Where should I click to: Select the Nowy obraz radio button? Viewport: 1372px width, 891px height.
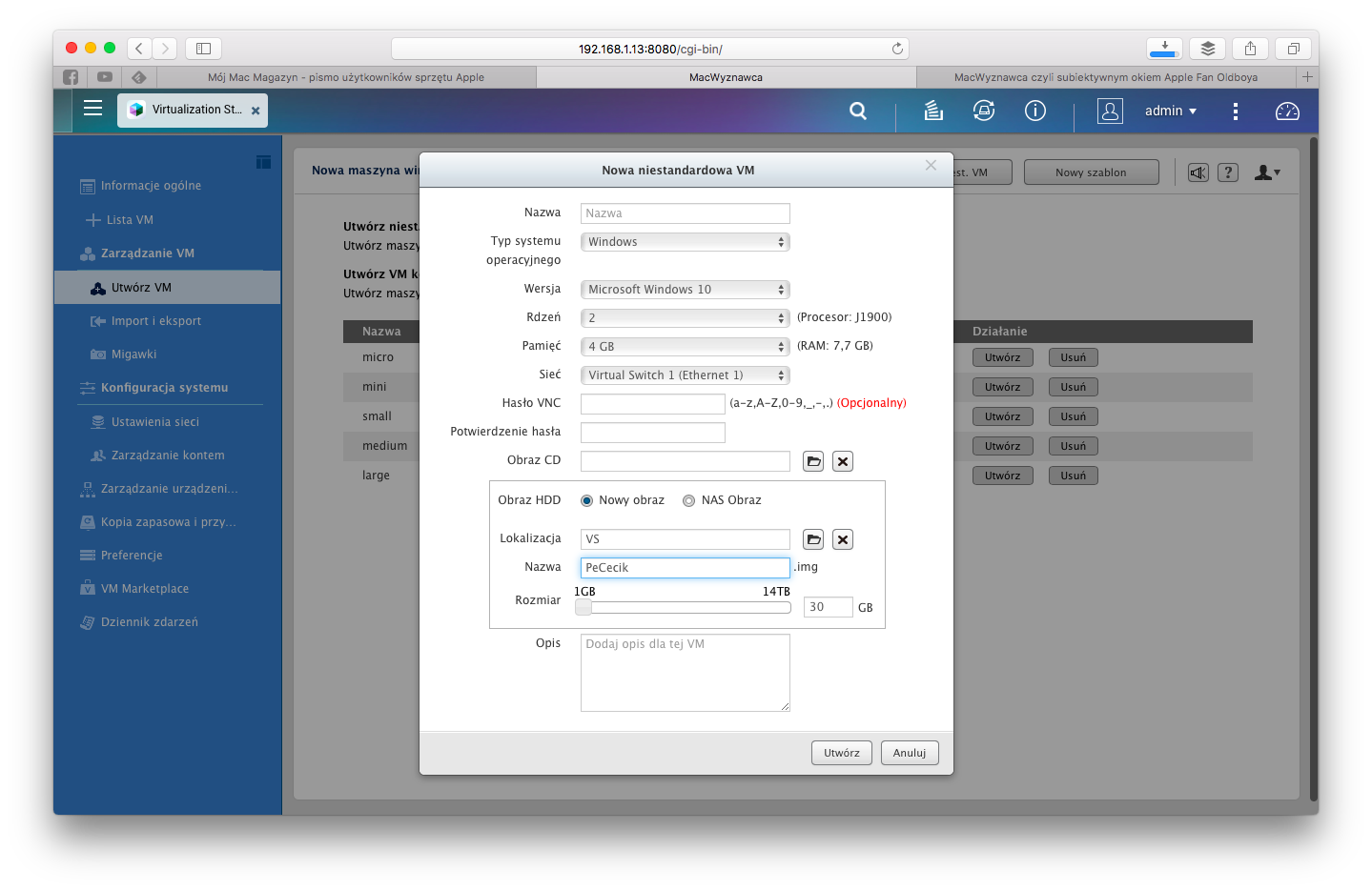pyautogui.click(x=587, y=500)
